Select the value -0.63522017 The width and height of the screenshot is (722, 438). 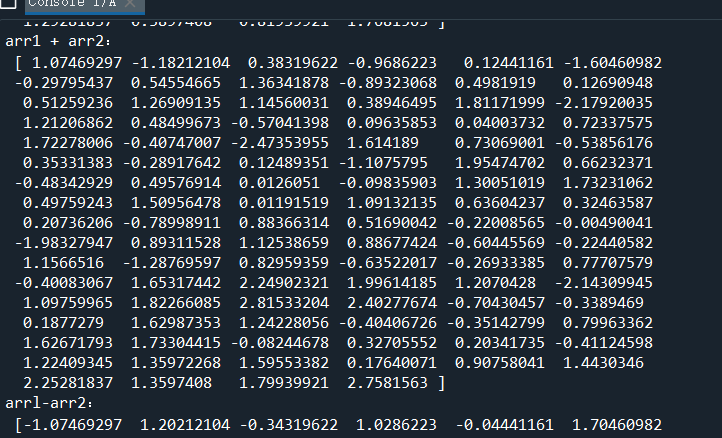click(x=388, y=263)
